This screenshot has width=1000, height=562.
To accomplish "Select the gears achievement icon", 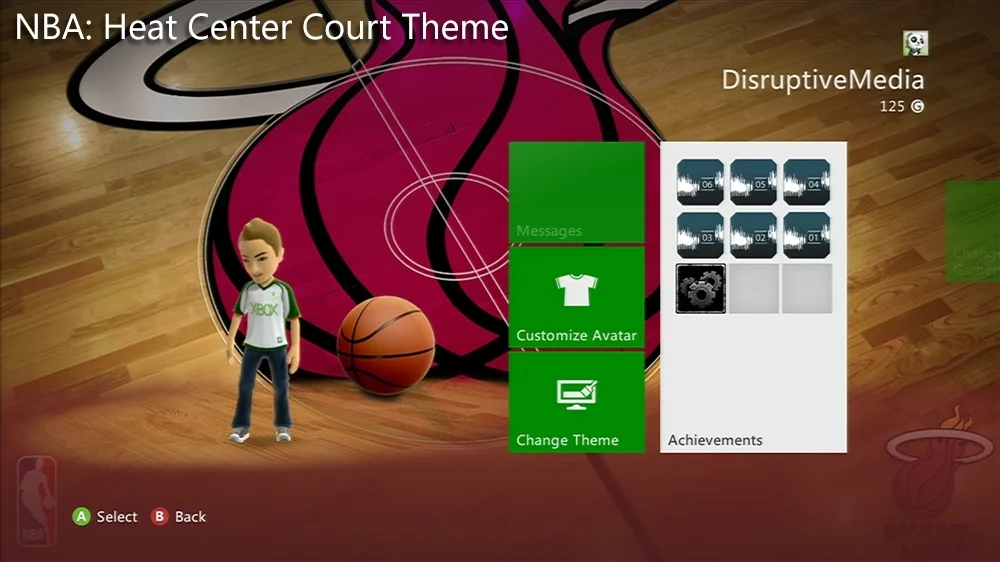I will 700,289.
